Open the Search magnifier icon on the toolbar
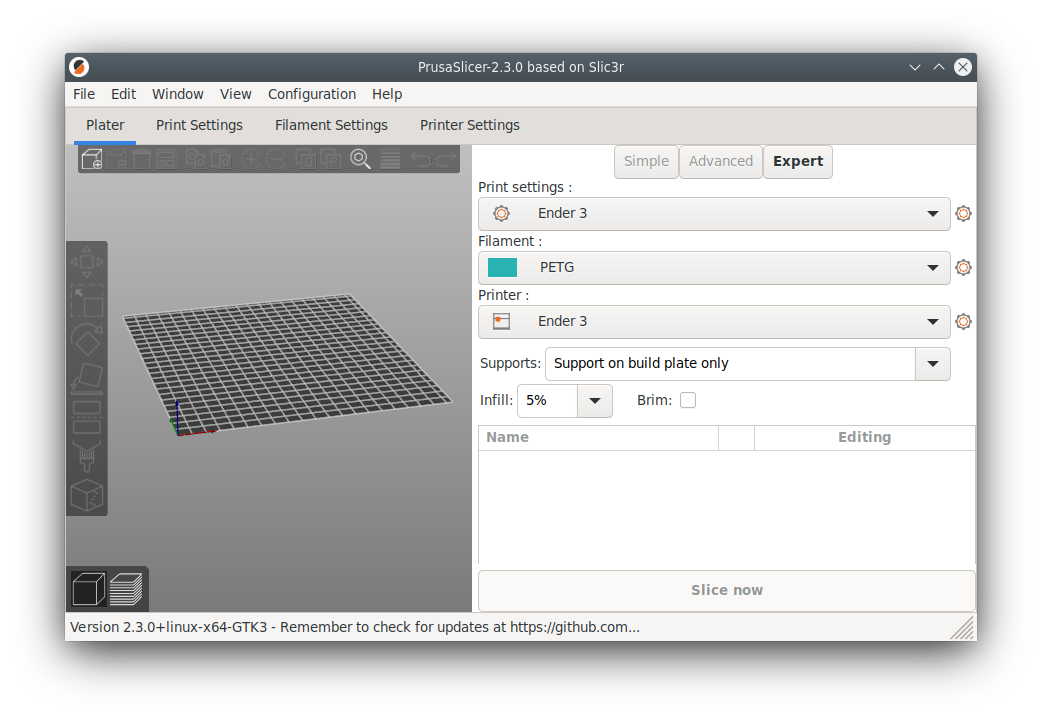1042x718 pixels. click(359, 159)
